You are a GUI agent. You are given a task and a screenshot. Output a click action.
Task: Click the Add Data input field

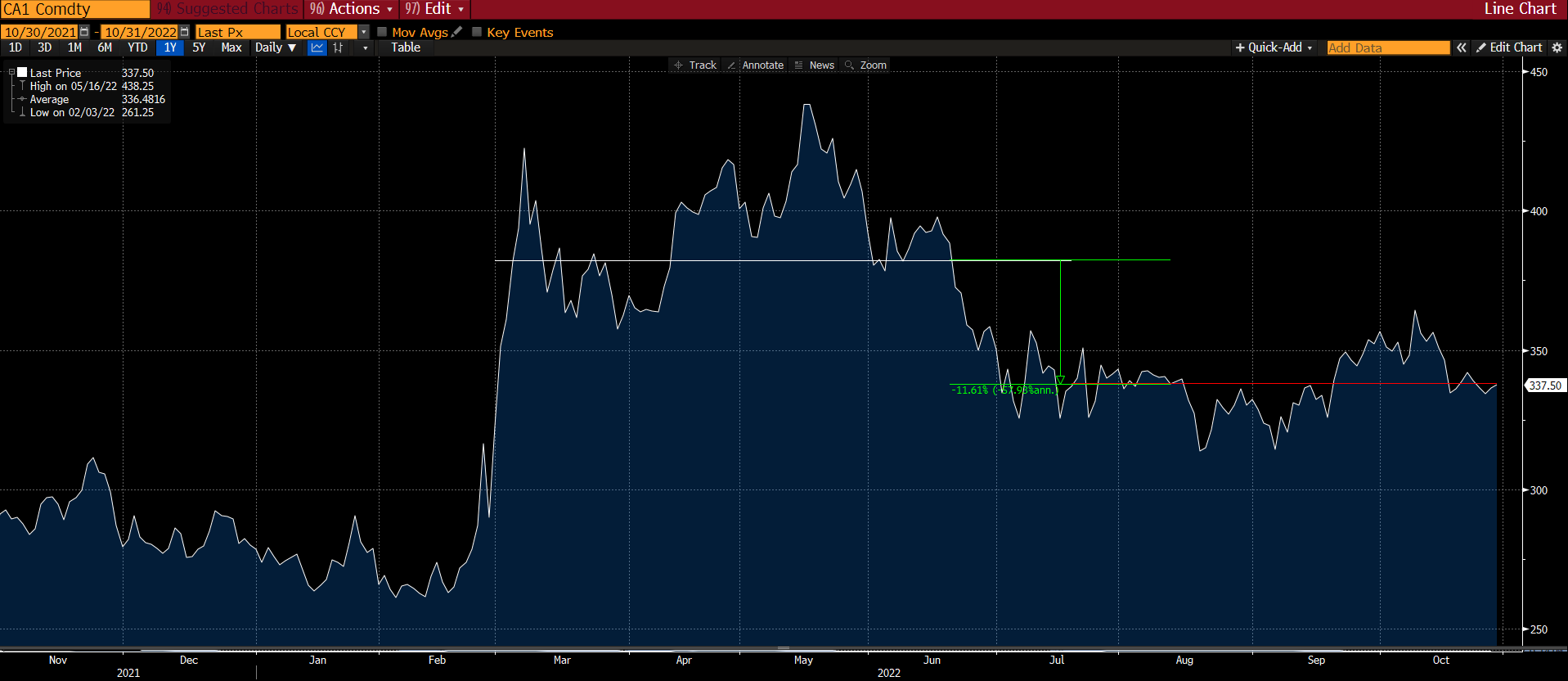pyautogui.click(x=1387, y=47)
